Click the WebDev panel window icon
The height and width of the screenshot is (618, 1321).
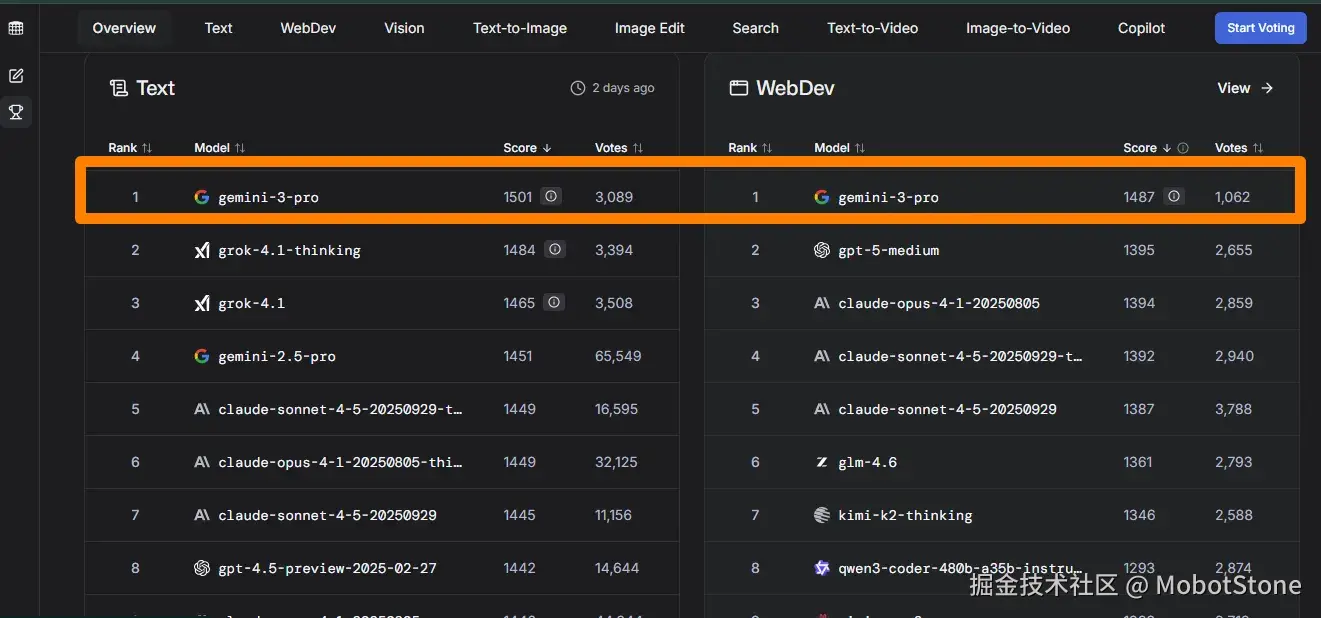(738, 88)
